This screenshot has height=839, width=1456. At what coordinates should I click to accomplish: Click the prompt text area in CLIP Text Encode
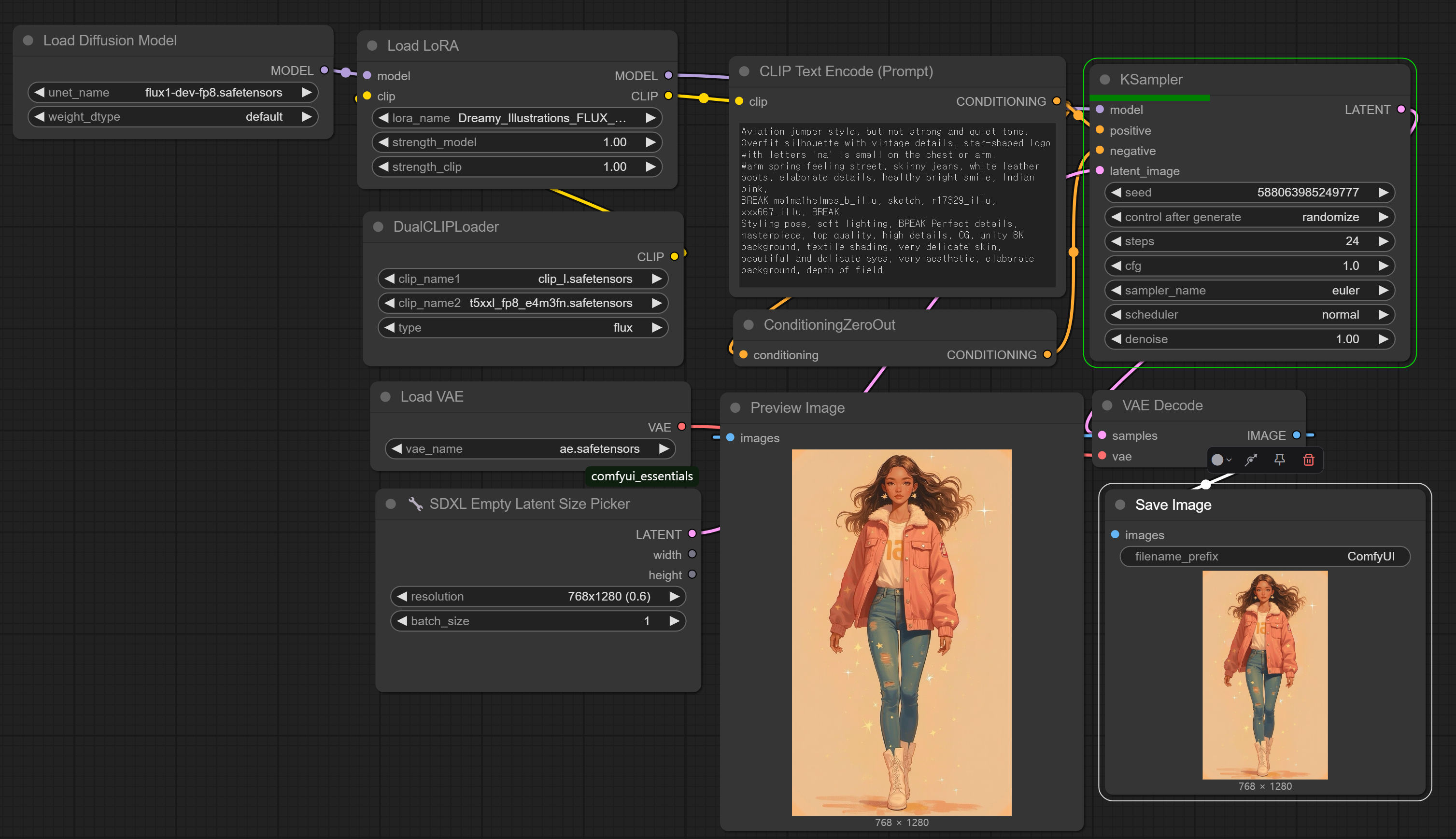[896, 202]
